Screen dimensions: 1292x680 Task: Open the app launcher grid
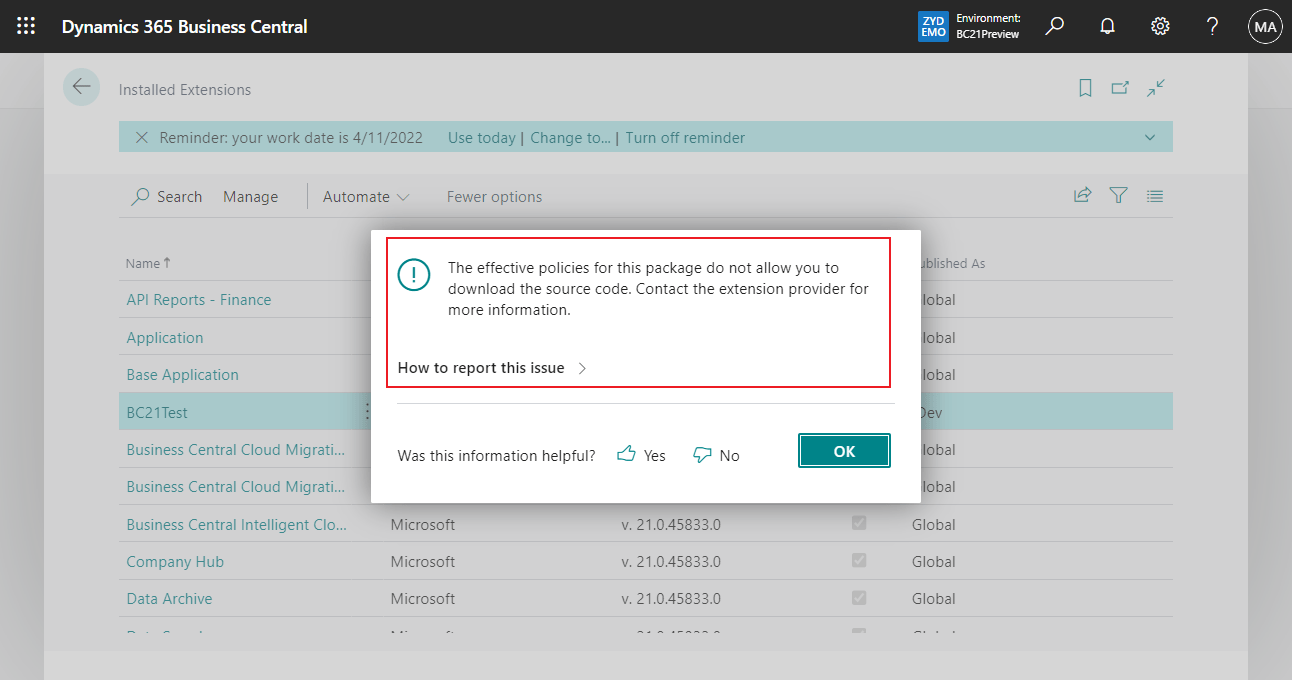(x=26, y=25)
